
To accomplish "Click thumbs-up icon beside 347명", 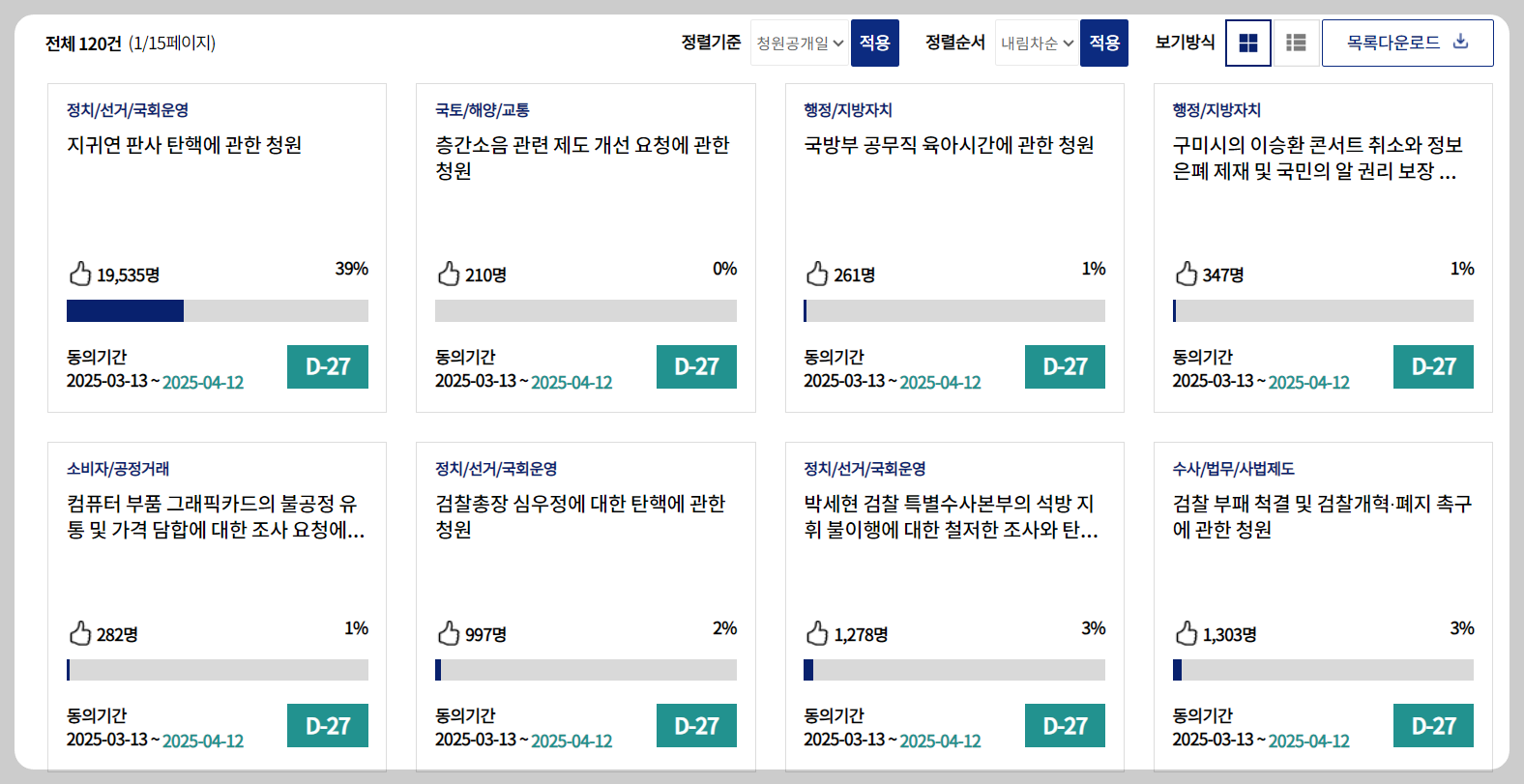I will [1187, 274].
